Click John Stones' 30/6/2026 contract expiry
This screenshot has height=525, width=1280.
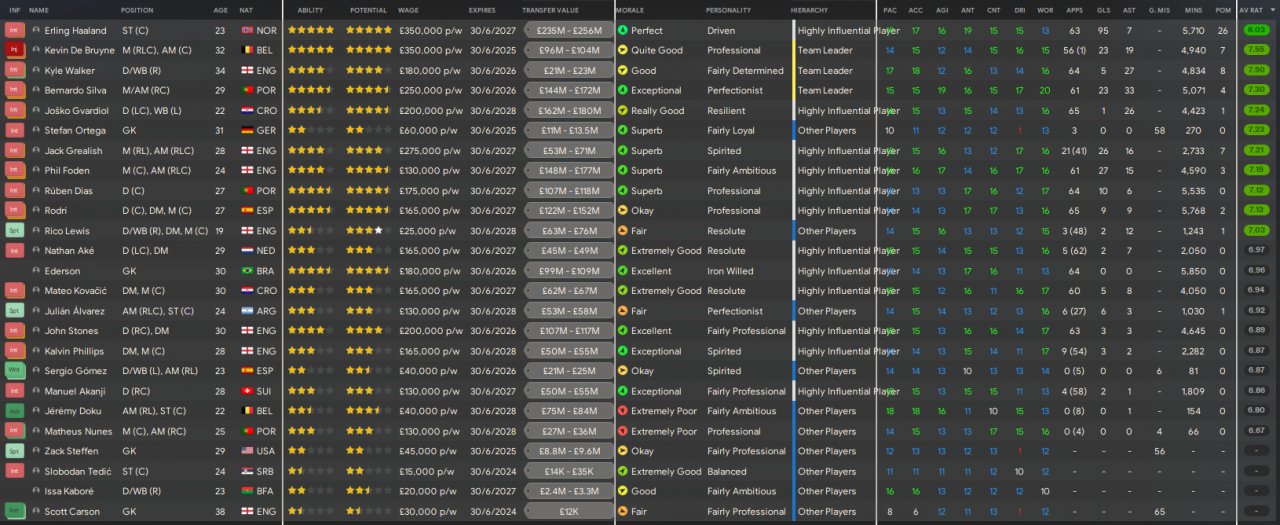pyautogui.click(x=492, y=330)
